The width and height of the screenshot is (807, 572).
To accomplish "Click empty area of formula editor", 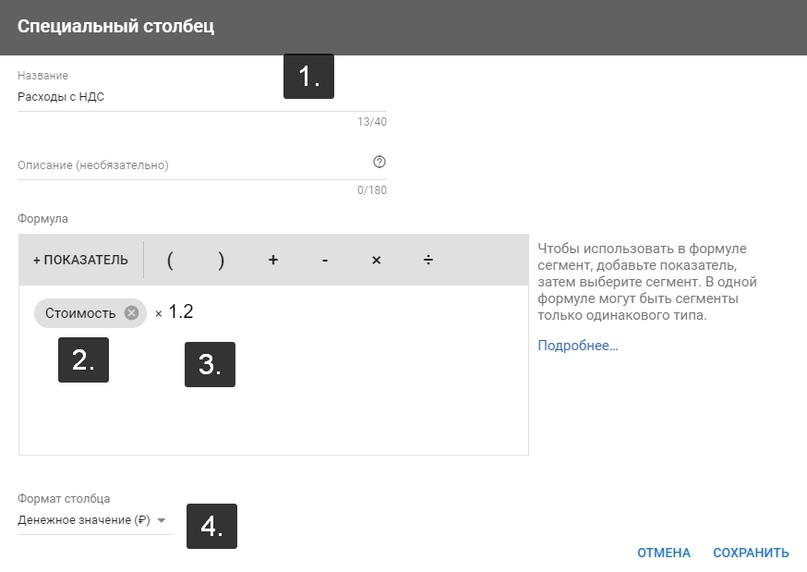I will 360,402.
